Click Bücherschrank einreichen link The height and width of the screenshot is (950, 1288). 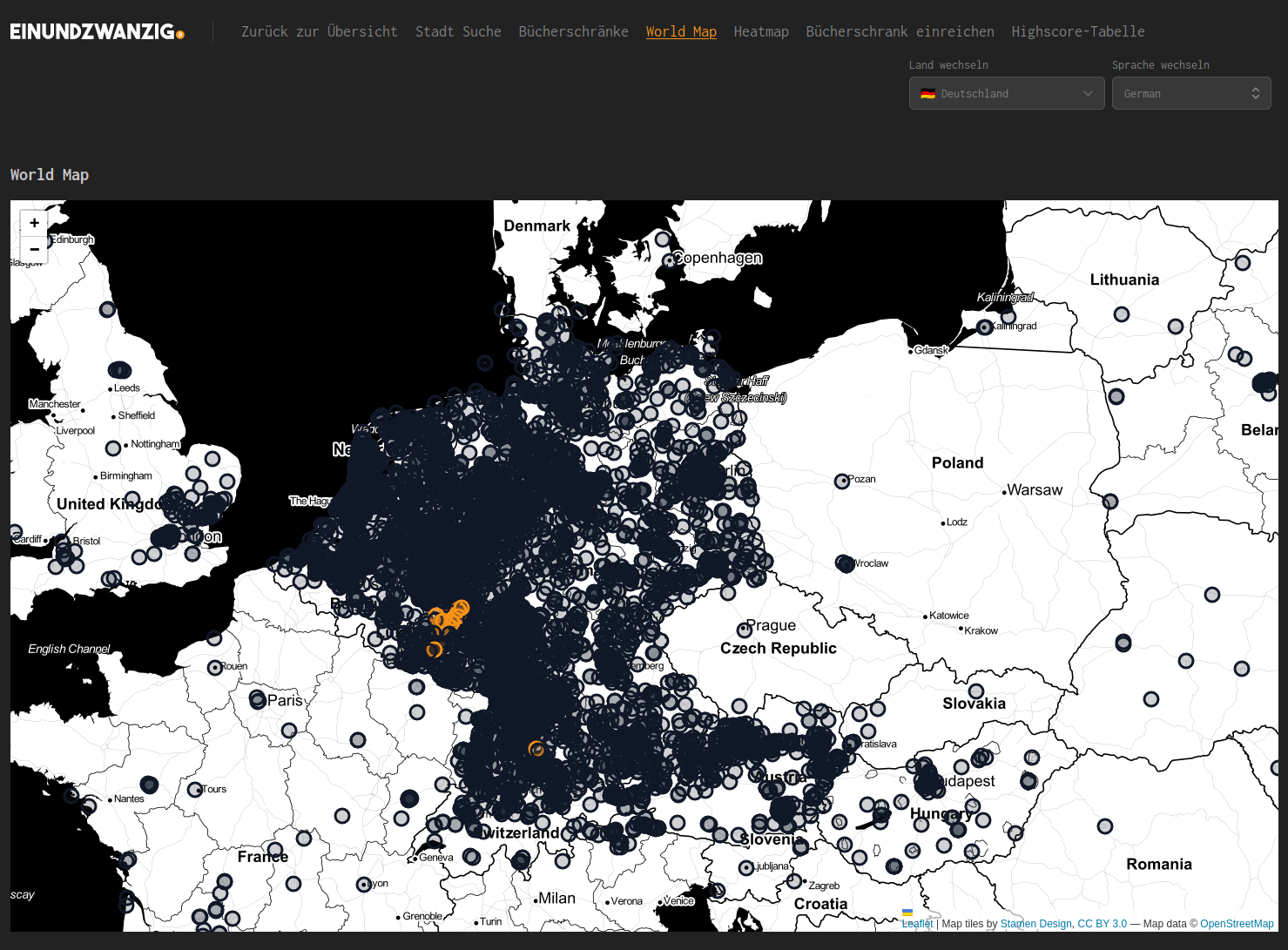(x=900, y=31)
